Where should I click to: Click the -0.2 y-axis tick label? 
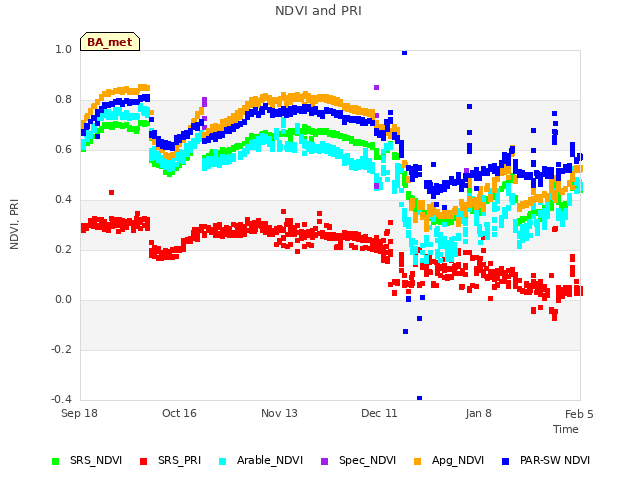[x=61, y=349]
